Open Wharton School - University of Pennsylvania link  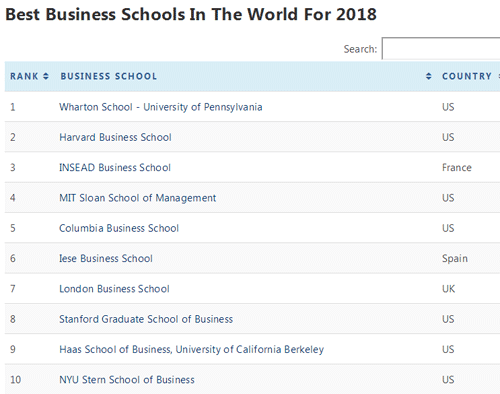[x=161, y=107]
